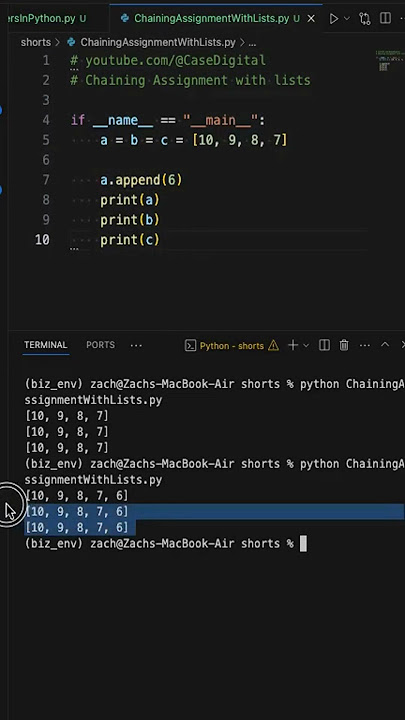Open the PORTS panel tab
This screenshot has width=405, height=720.
[x=101, y=345]
